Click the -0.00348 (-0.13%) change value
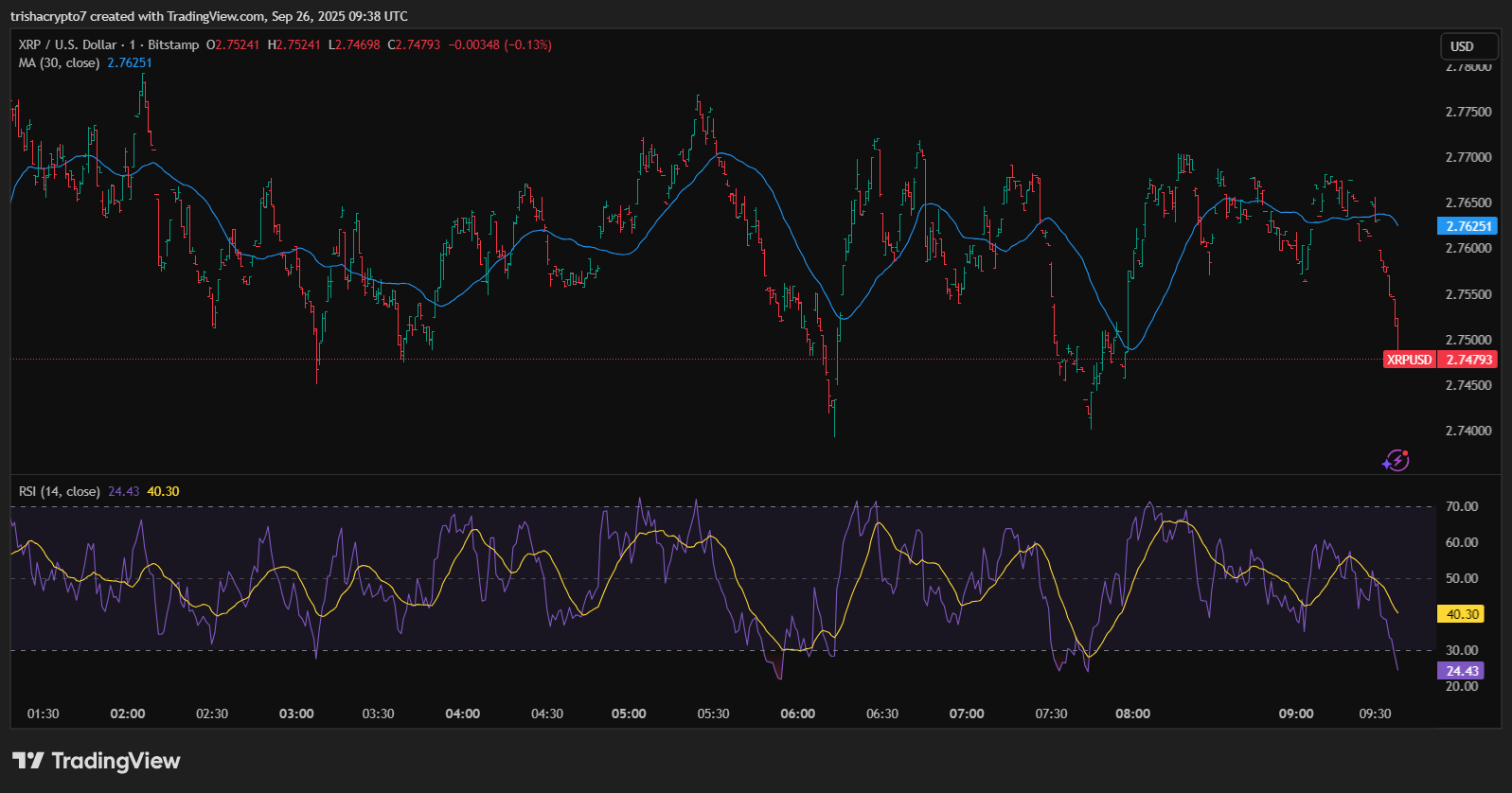1512x793 pixels. [x=500, y=44]
